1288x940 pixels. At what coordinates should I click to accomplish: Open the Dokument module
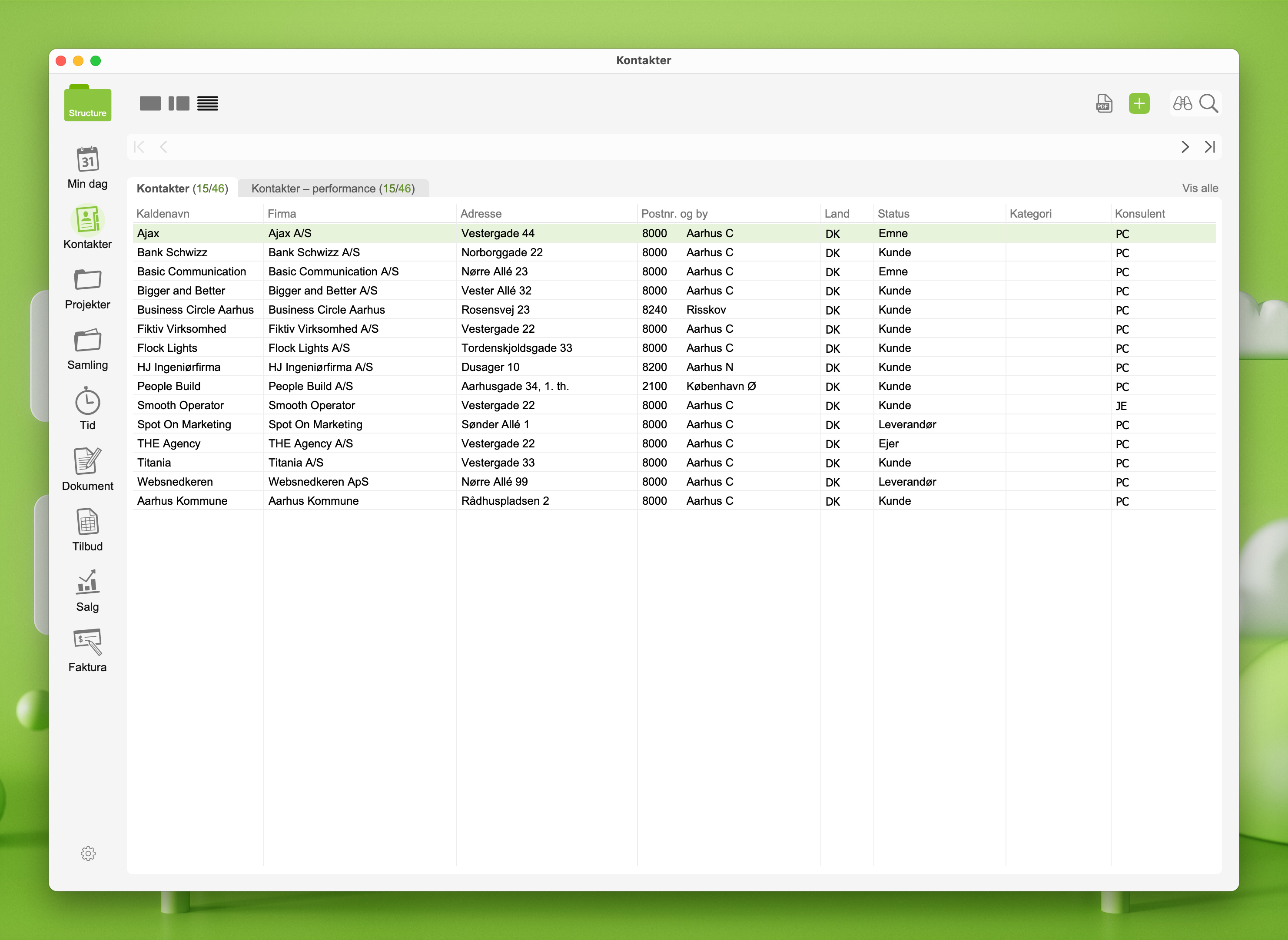pos(87,470)
